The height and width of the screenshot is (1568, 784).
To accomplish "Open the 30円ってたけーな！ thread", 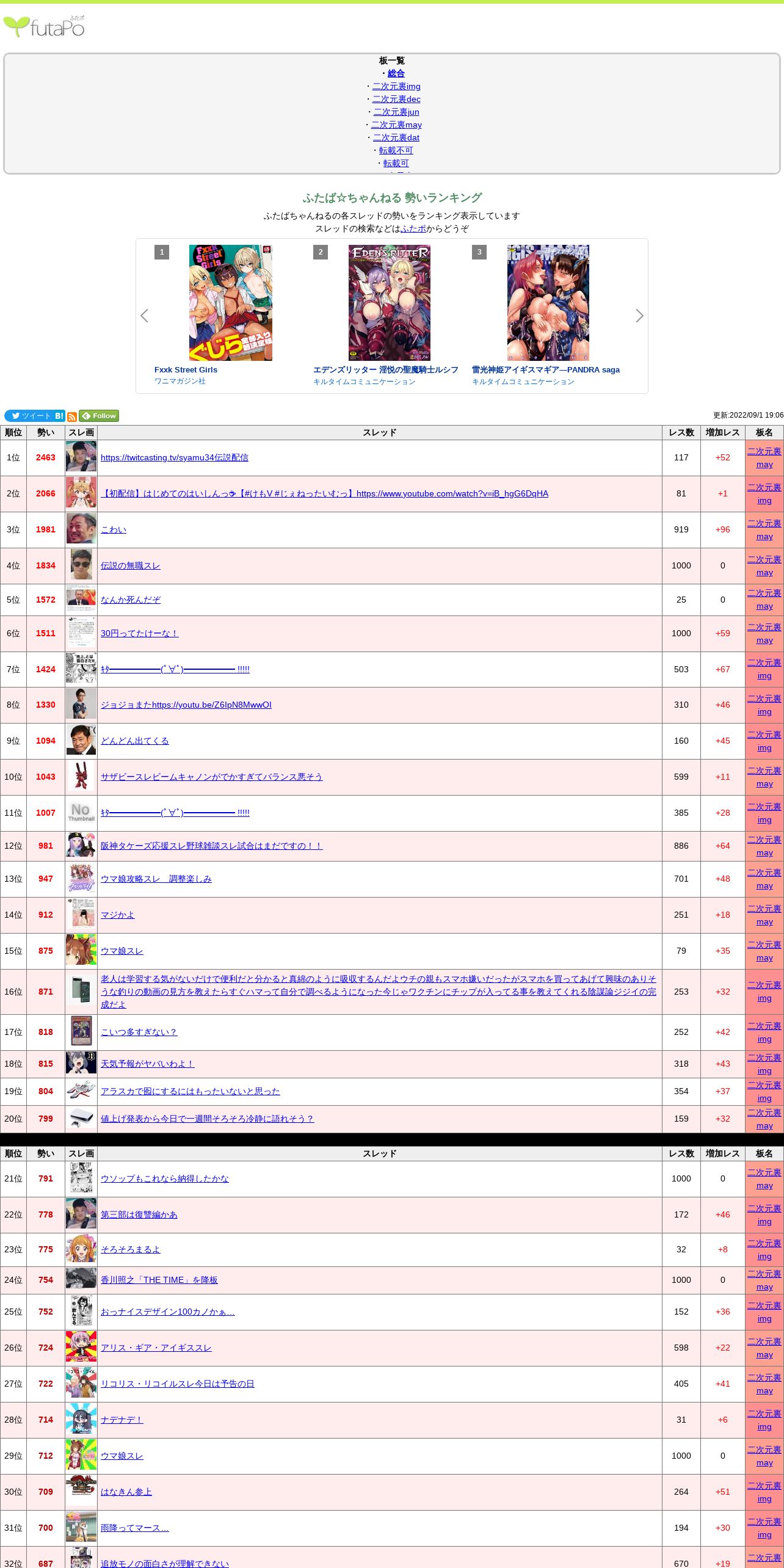I will 139,633.
